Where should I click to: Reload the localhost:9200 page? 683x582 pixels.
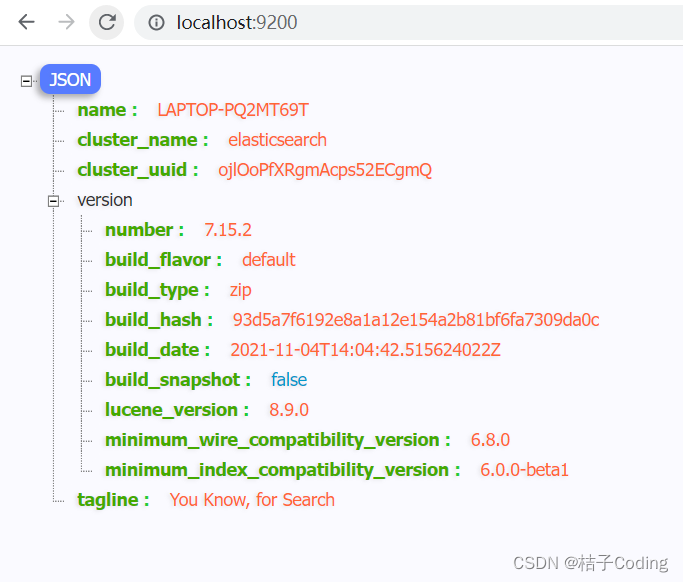pos(107,22)
